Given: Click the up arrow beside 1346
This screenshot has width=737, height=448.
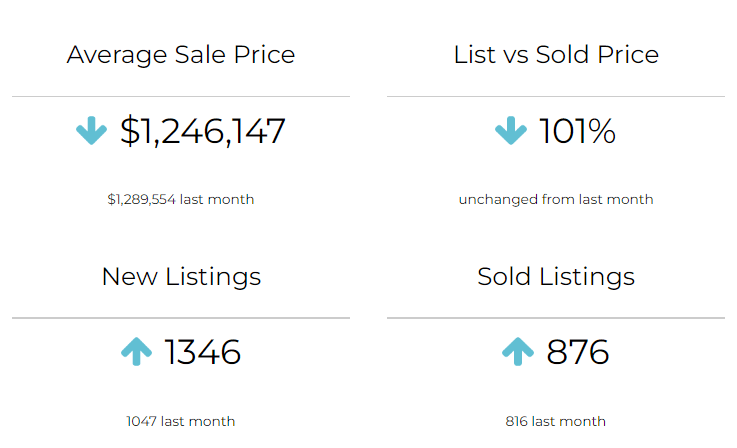Looking at the screenshot, I should click(136, 352).
